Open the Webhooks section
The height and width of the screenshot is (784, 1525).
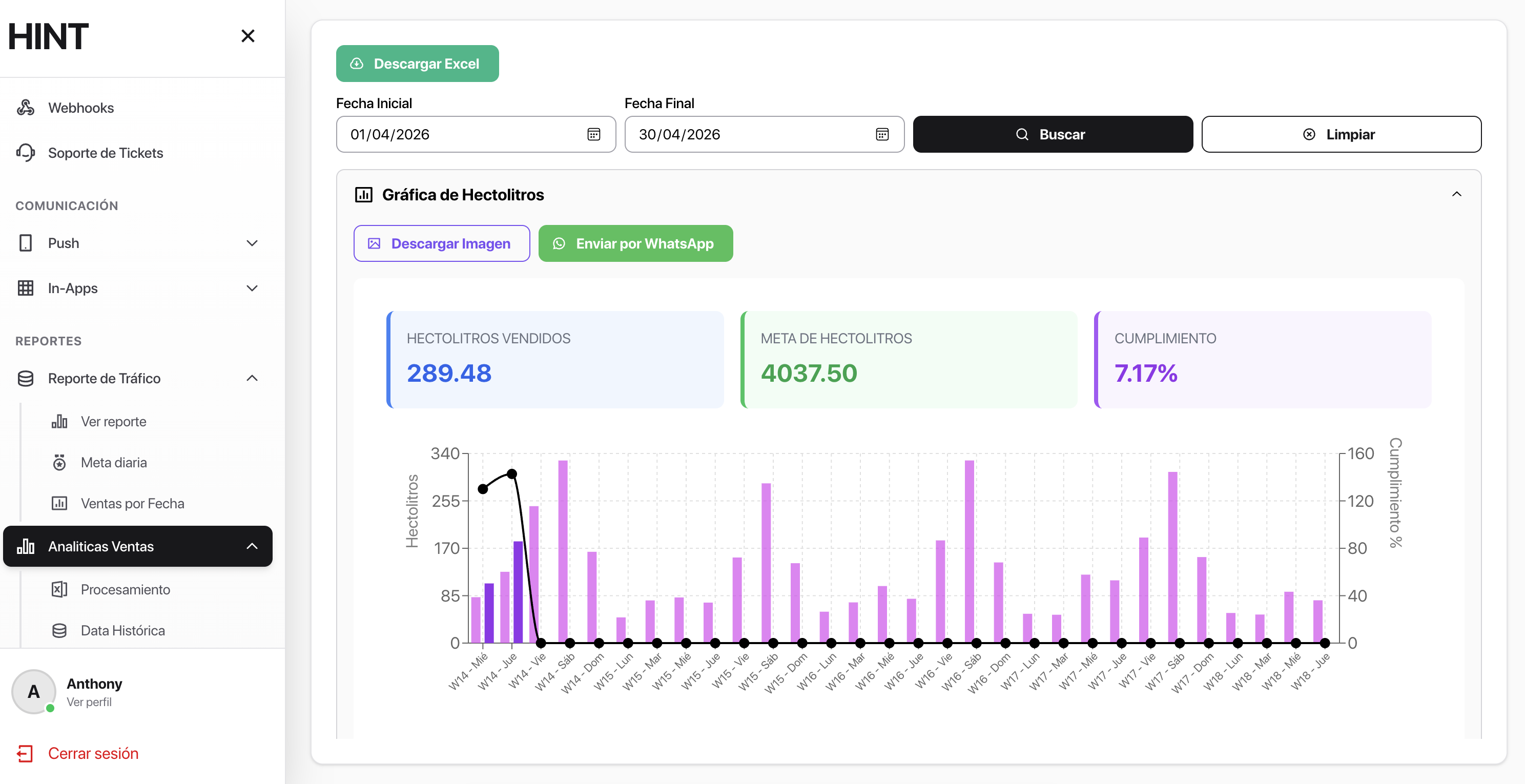coord(81,107)
